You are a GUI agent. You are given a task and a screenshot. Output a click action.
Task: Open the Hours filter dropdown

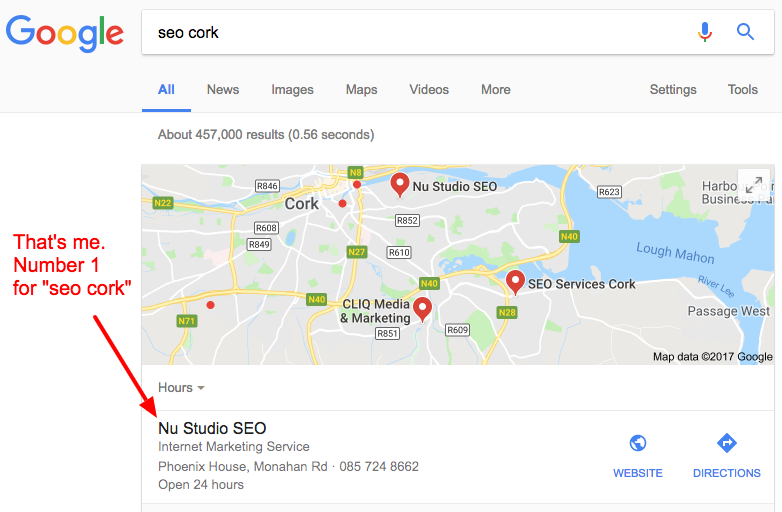[181, 387]
